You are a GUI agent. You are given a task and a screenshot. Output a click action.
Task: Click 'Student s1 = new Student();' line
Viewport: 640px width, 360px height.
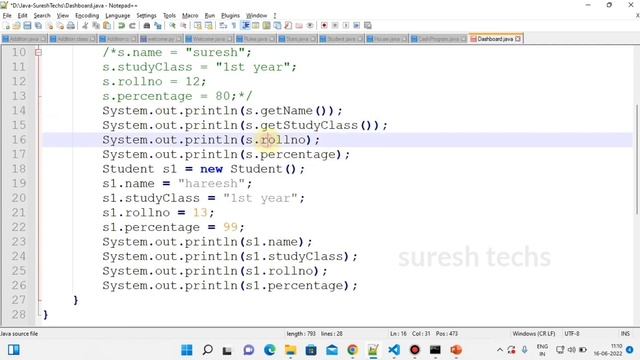pos(203,169)
